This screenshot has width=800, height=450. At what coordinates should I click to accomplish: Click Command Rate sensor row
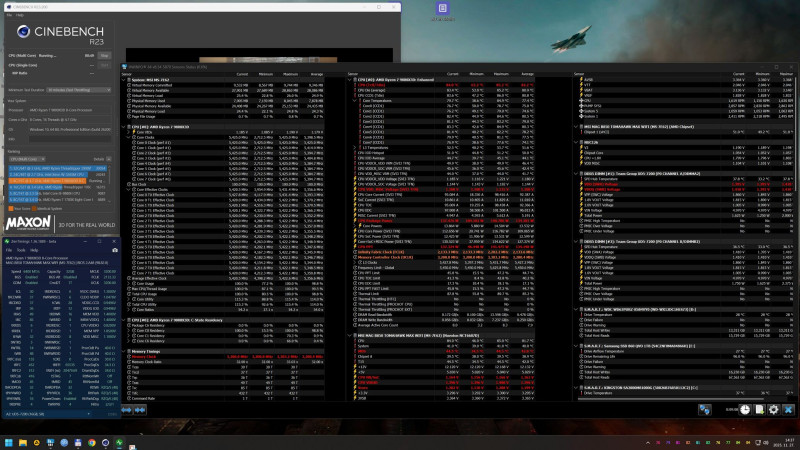(x=224, y=398)
